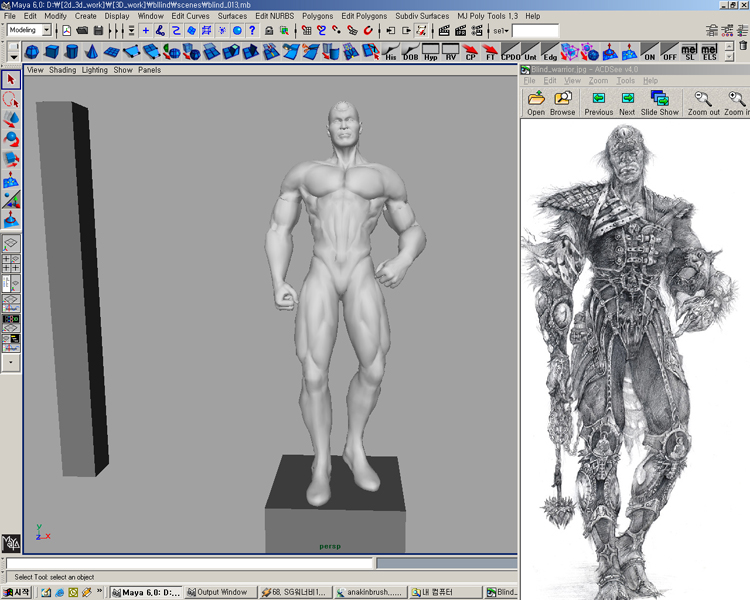This screenshot has height=600, width=750.
Task: Click the Hyp shelf button
Action: 431,51
